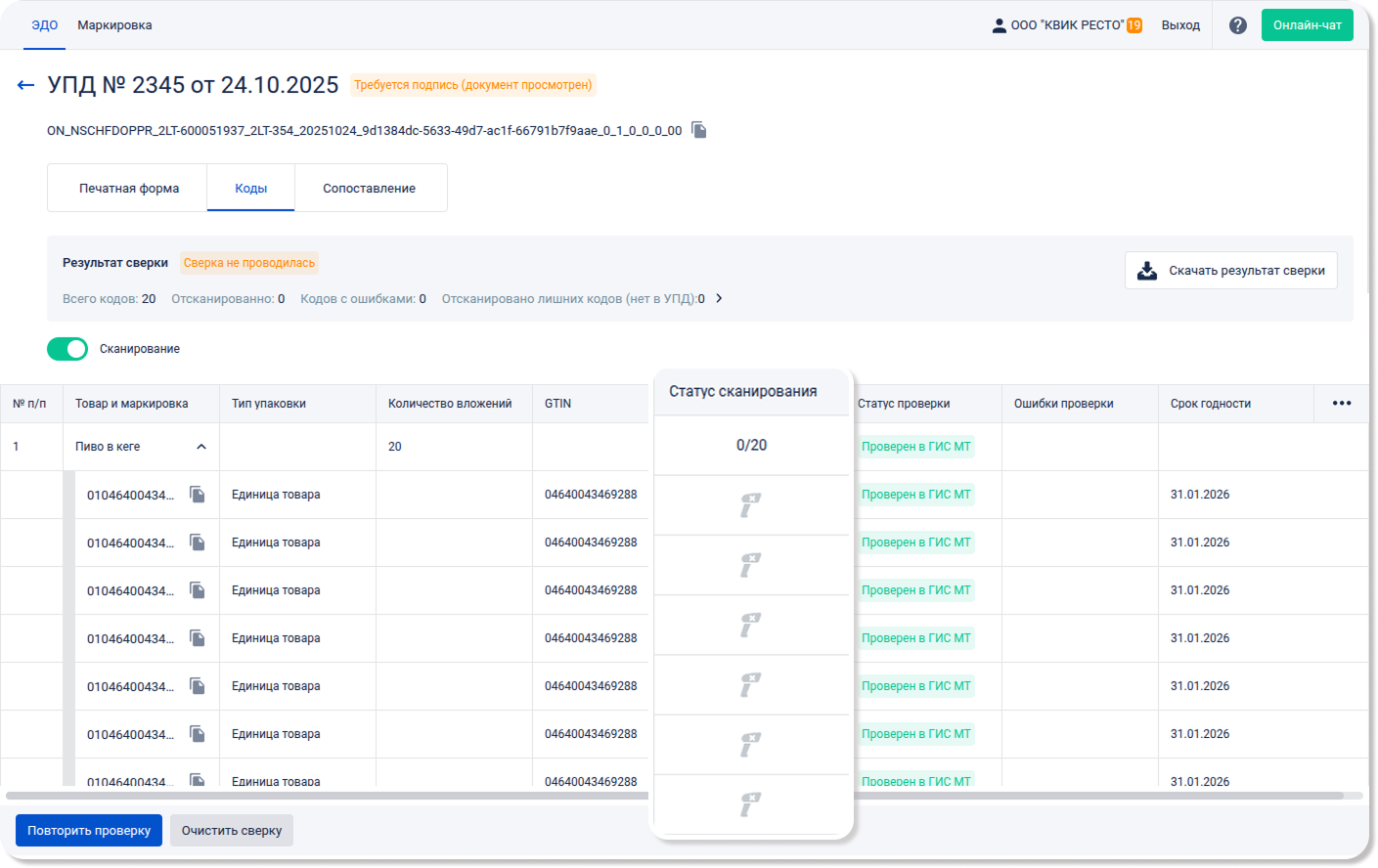Expand the scan summary chevron arrow
Screen dimensions: 1378x868
tap(719, 298)
